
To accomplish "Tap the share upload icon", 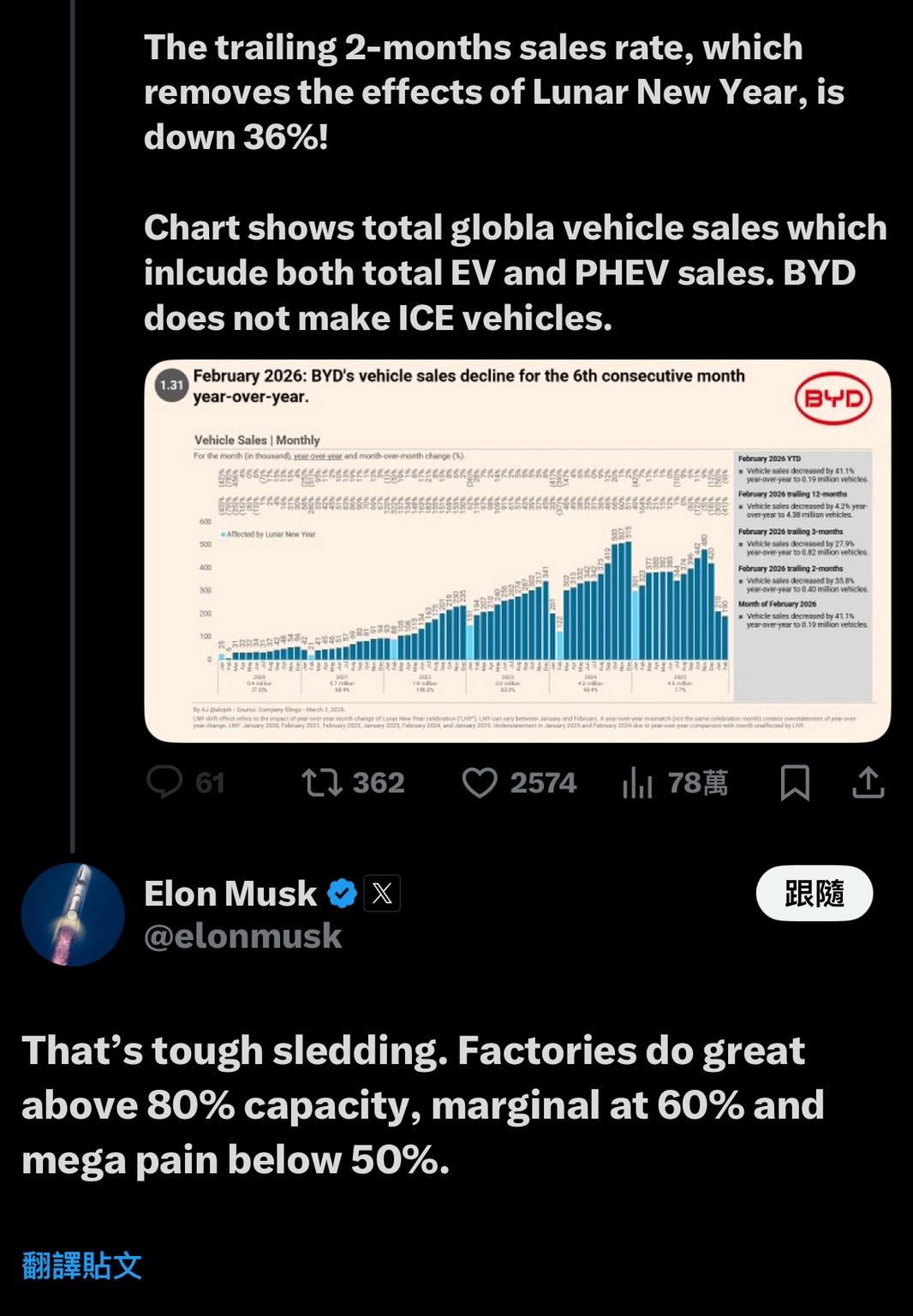I will click(x=868, y=782).
